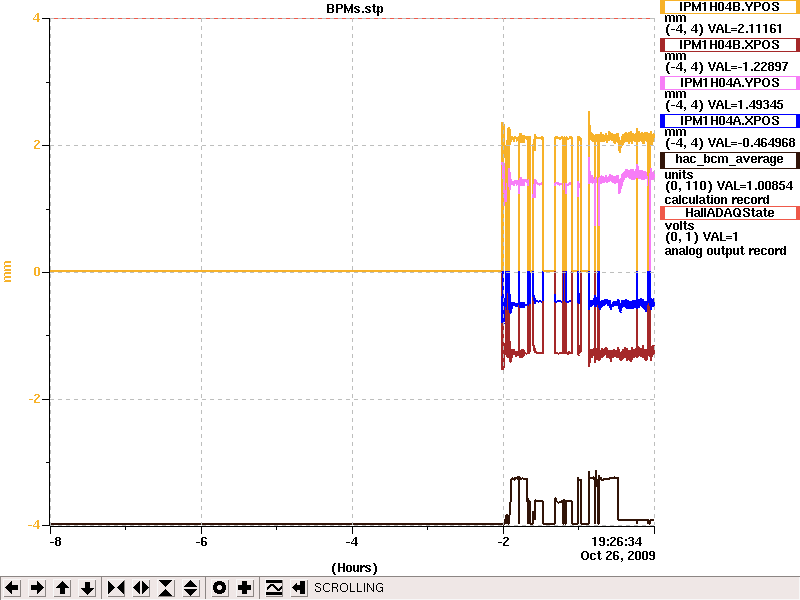
Task: Select the IPM1H04B.XPOS curve legend
Action: [x=730, y=45]
